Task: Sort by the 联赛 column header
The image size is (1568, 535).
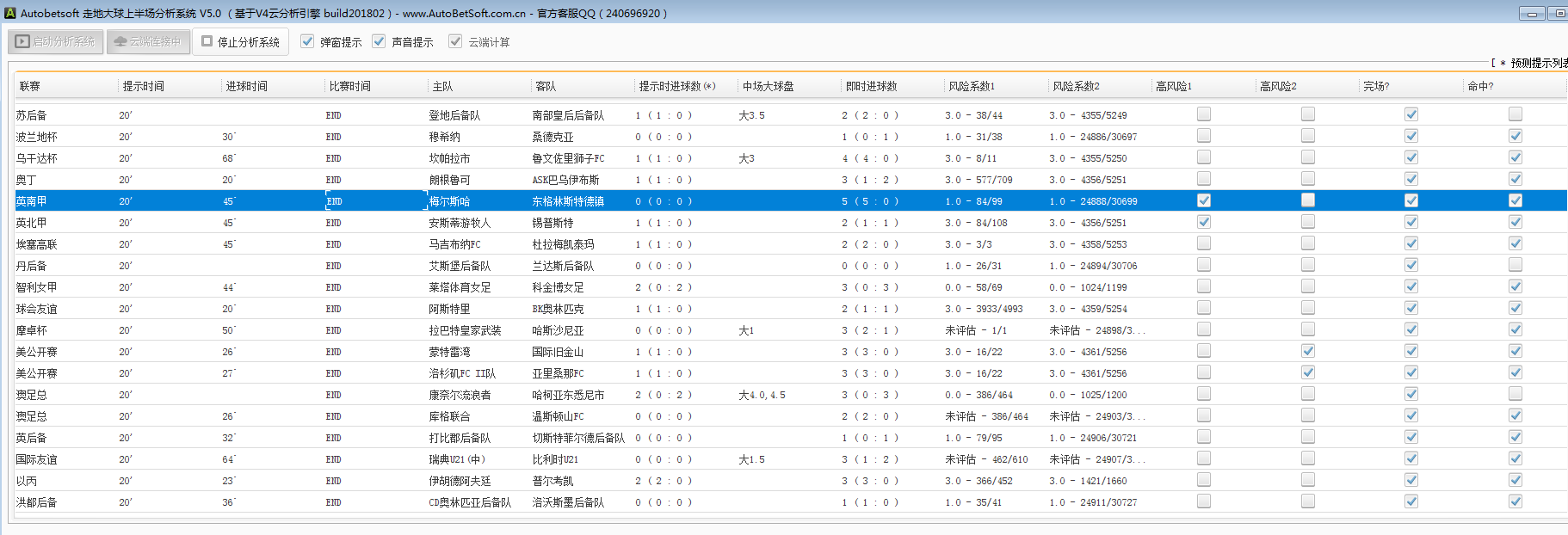Action: click(x=30, y=86)
